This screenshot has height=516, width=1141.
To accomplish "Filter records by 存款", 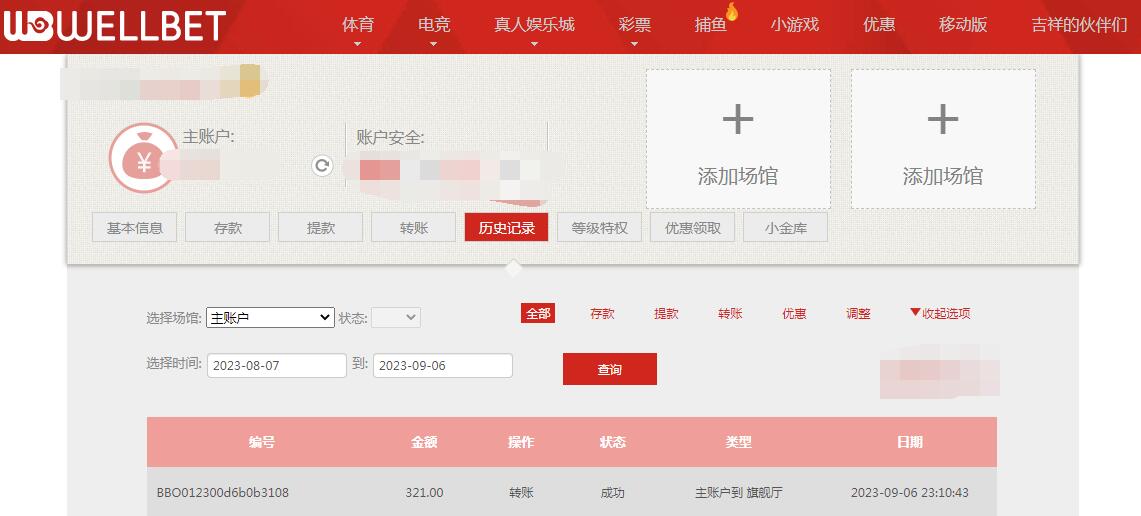I will (x=603, y=314).
